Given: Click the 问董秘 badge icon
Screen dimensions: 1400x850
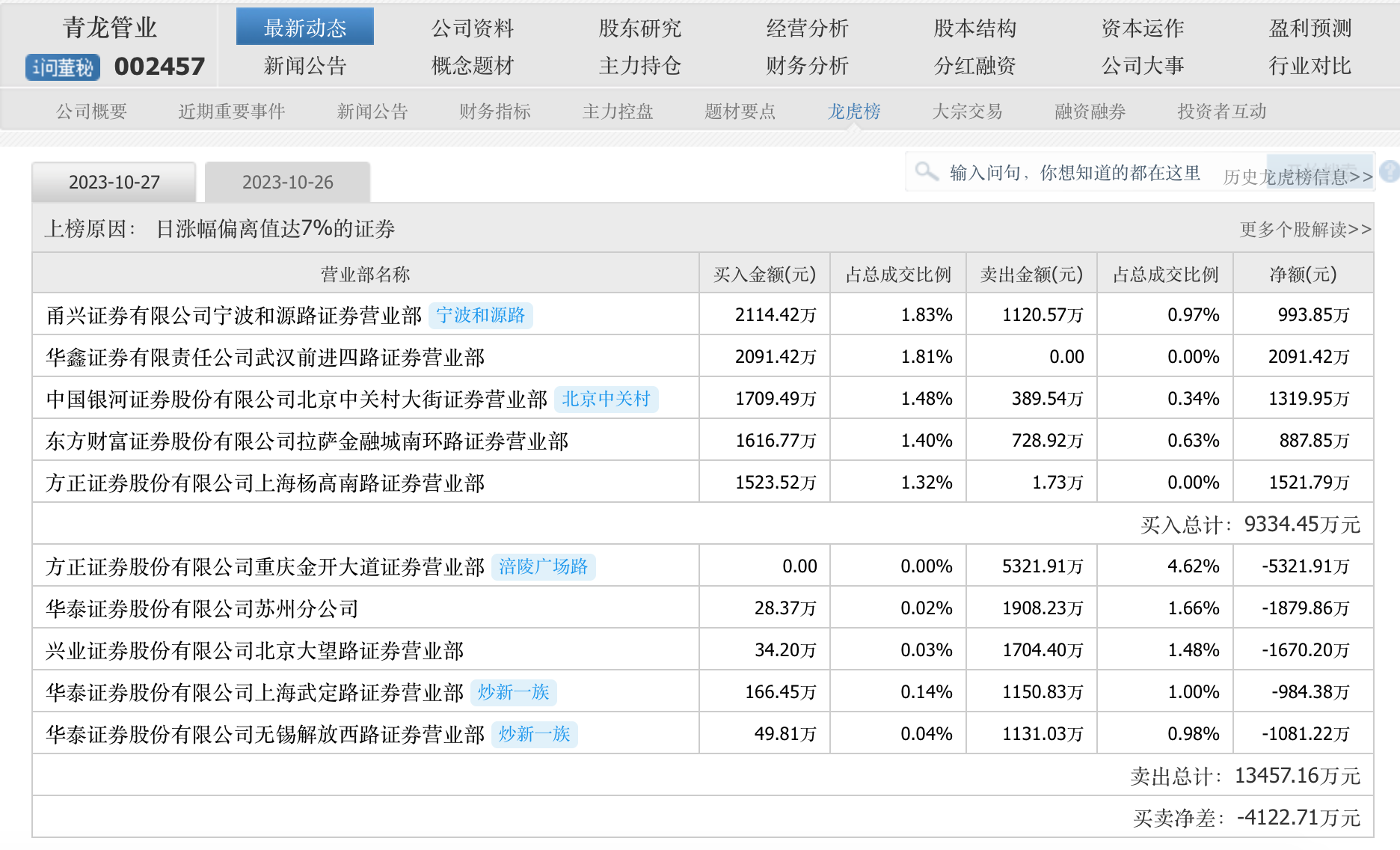Looking at the screenshot, I should (63, 67).
